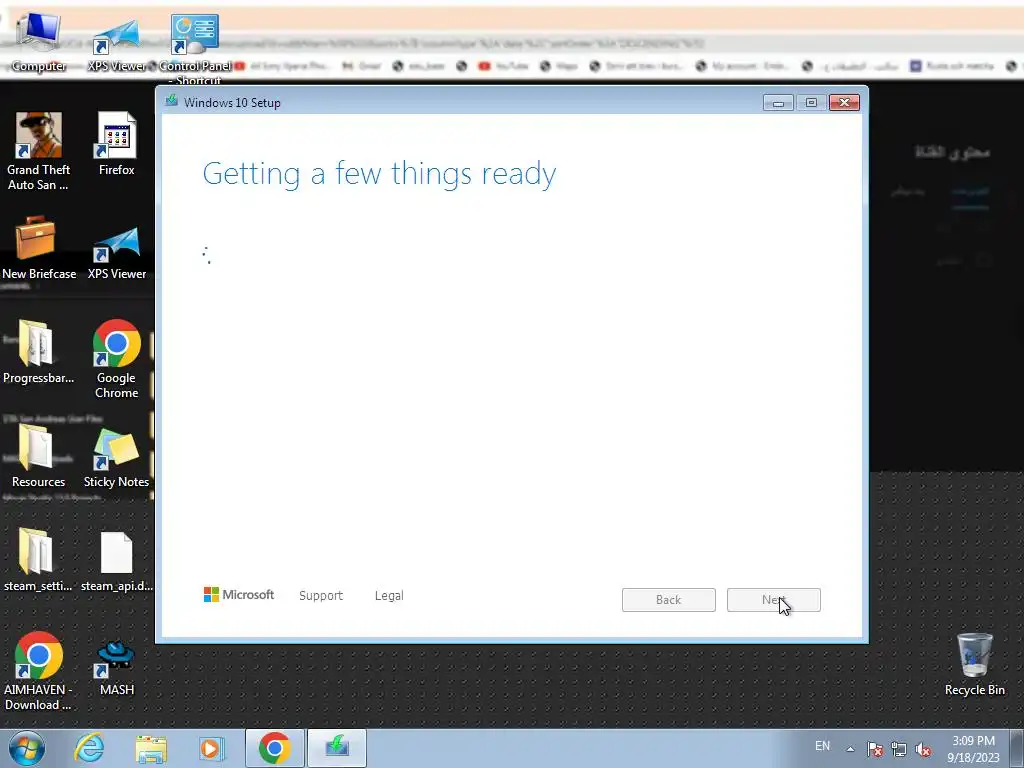
Task: Maximize the Windows 10 Setup window
Action: point(811,103)
